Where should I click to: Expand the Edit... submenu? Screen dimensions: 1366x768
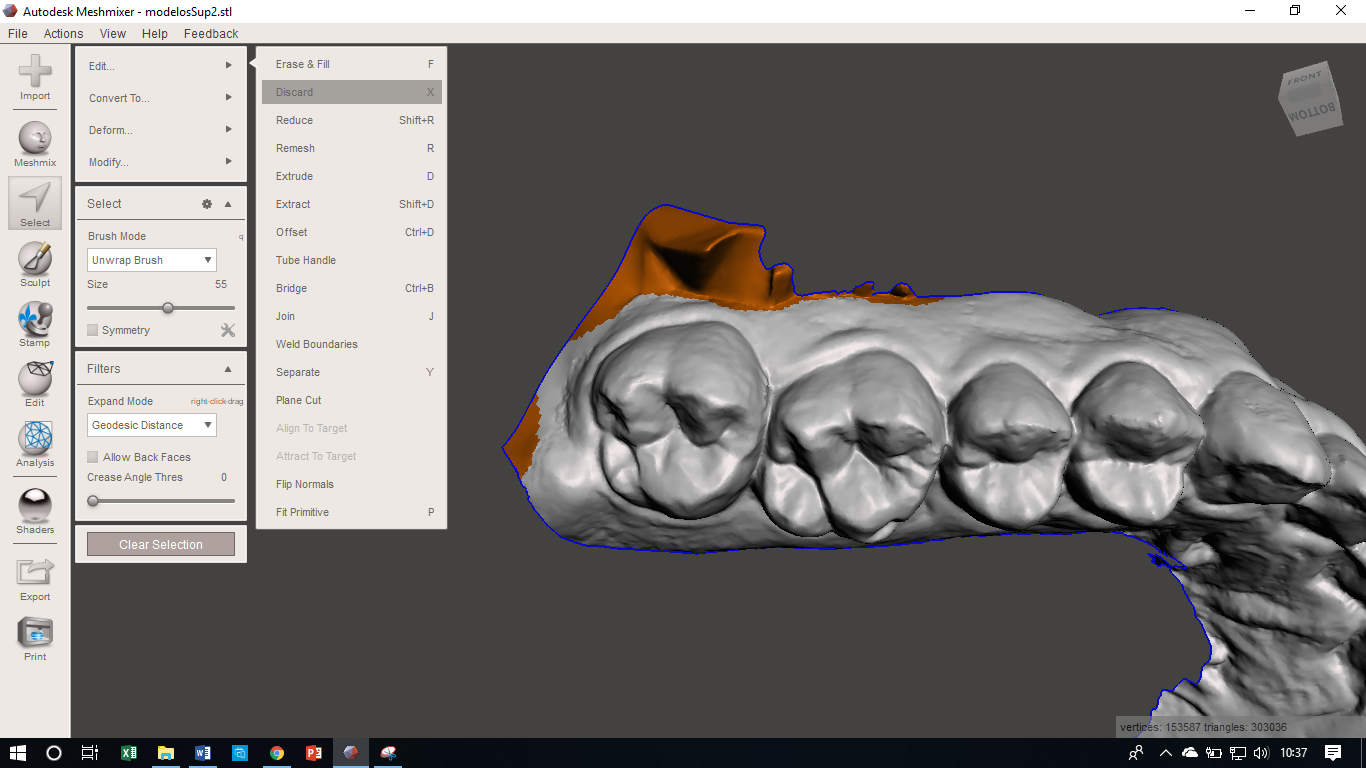pyautogui.click(x=161, y=66)
